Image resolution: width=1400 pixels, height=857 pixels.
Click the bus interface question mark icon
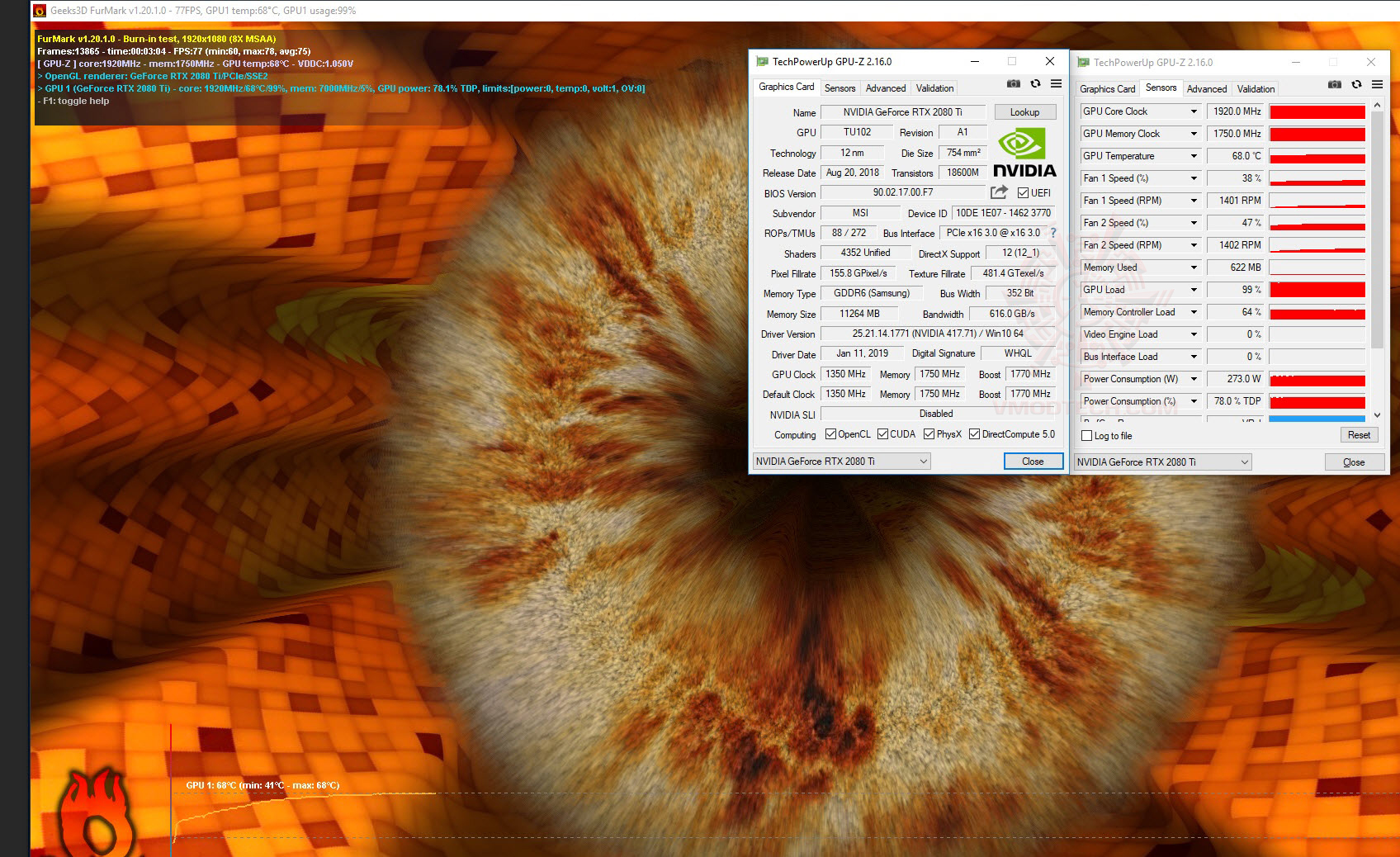(x=1053, y=233)
